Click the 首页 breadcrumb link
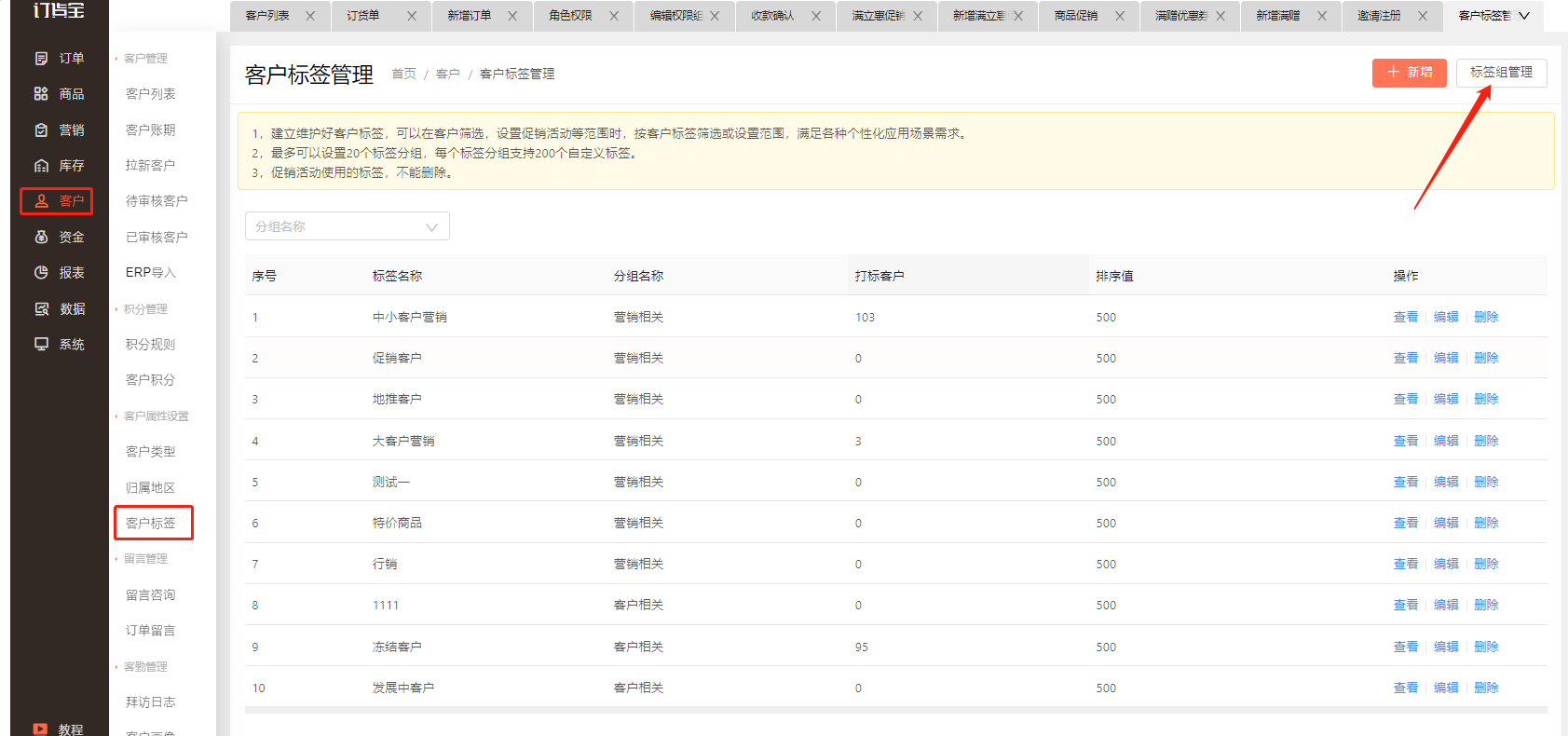 (404, 74)
